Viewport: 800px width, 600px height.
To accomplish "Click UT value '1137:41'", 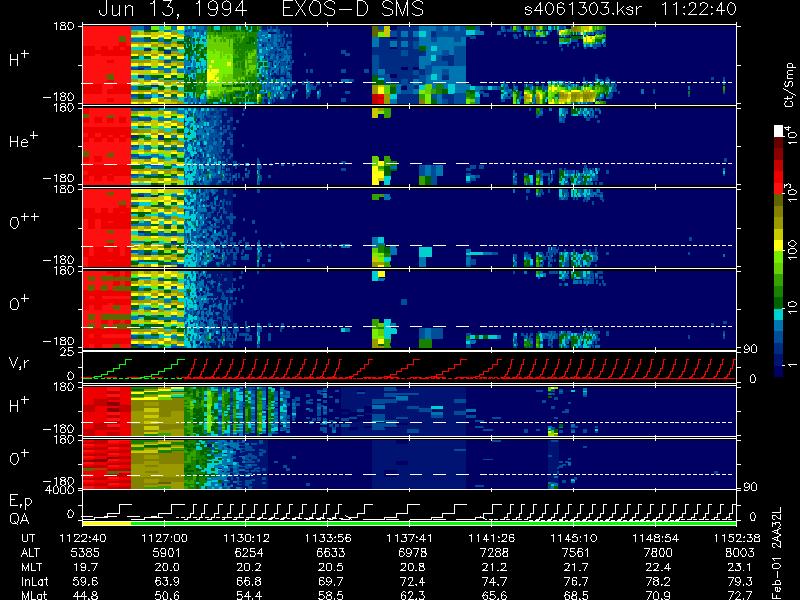I will tap(410, 538).
